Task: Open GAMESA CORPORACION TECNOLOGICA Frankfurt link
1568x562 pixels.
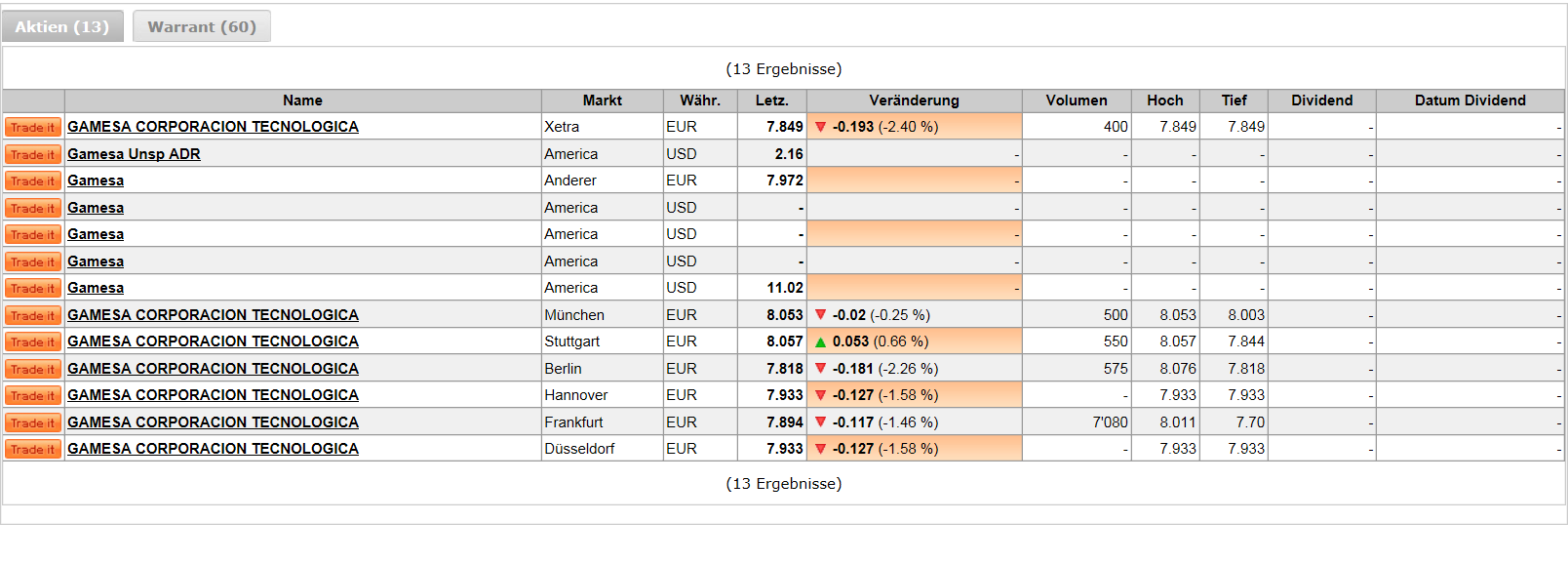Action: [213, 422]
